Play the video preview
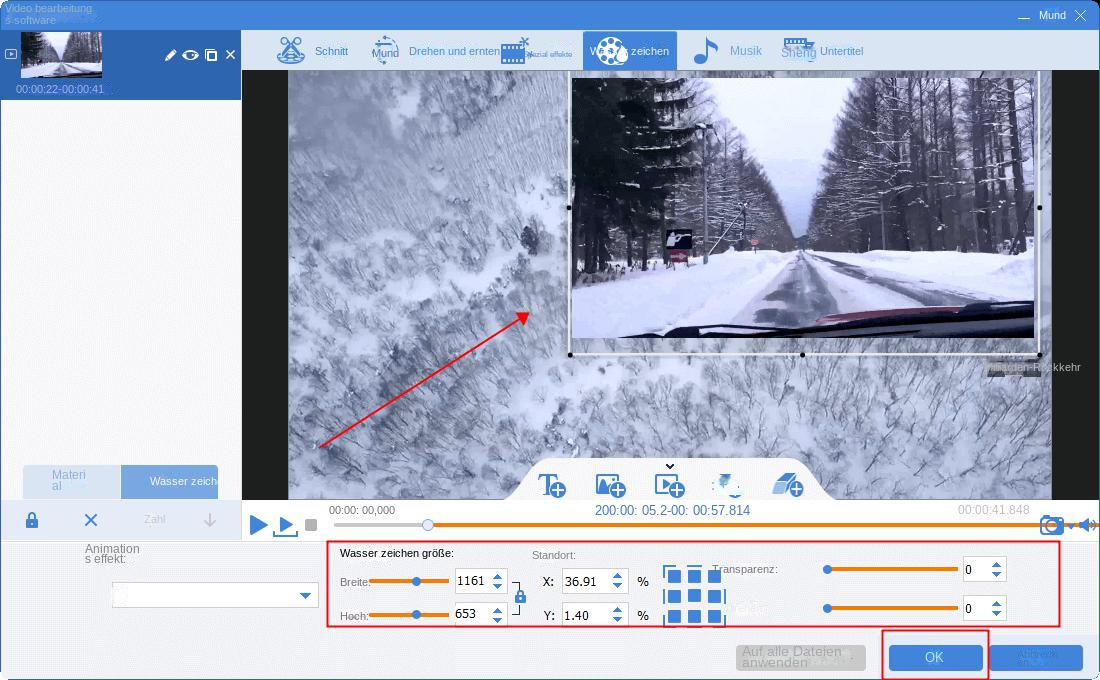Viewport: 1100px width, 680px height. click(x=258, y=524)
